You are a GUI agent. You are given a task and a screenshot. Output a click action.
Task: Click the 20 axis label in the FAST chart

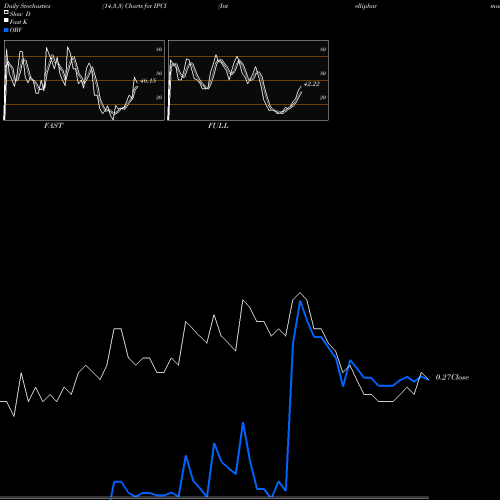tap(159, 97)
